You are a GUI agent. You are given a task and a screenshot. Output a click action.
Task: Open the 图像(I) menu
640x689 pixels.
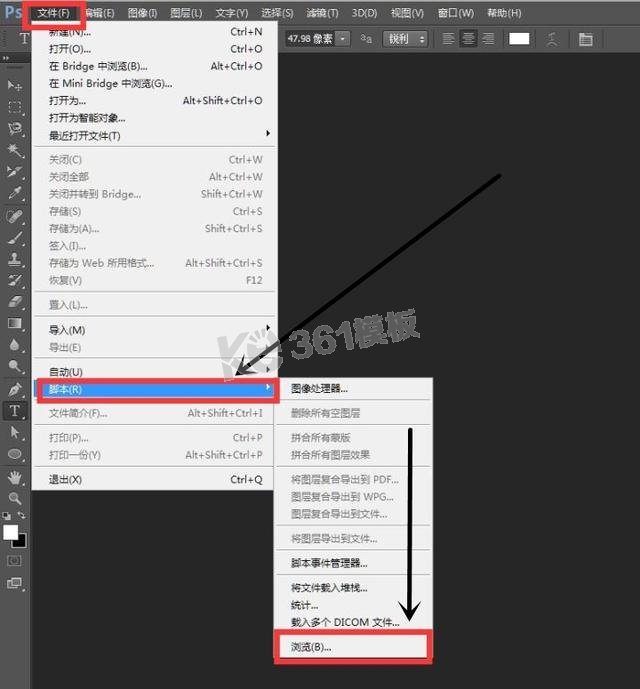pyautogui.click(x=142, y=13)
